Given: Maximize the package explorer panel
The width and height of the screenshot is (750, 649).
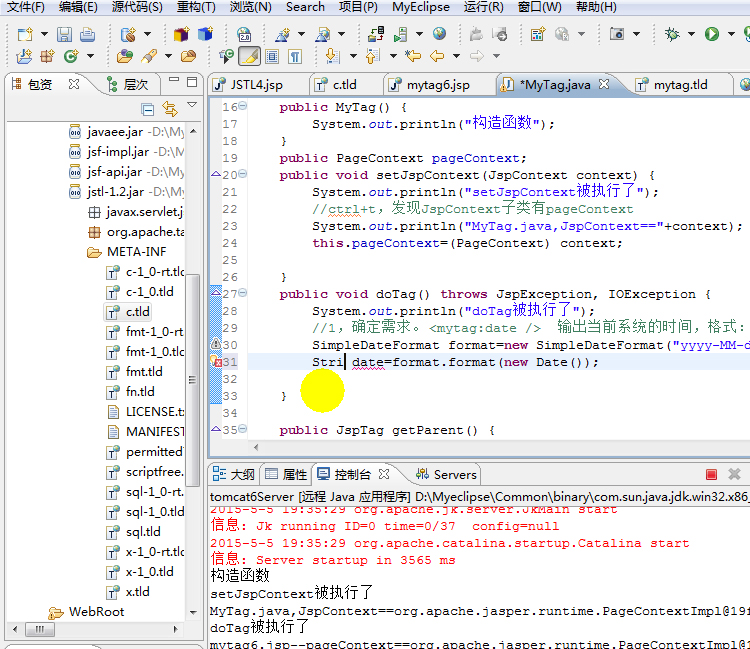Looking at the screenshot, I should click(192, 82).
